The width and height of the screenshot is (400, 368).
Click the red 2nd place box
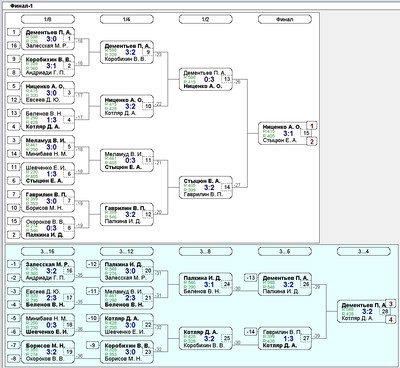tap(312, 141)
